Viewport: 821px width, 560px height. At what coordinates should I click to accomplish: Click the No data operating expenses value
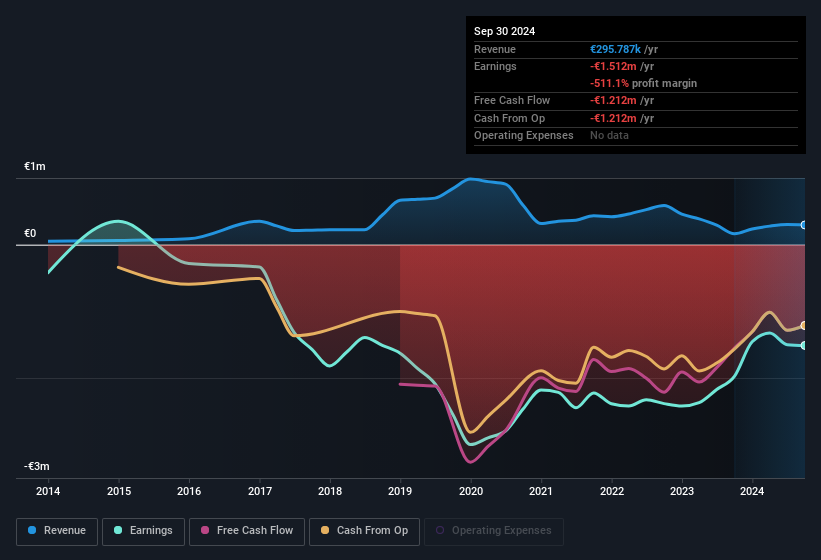(609, 136)
